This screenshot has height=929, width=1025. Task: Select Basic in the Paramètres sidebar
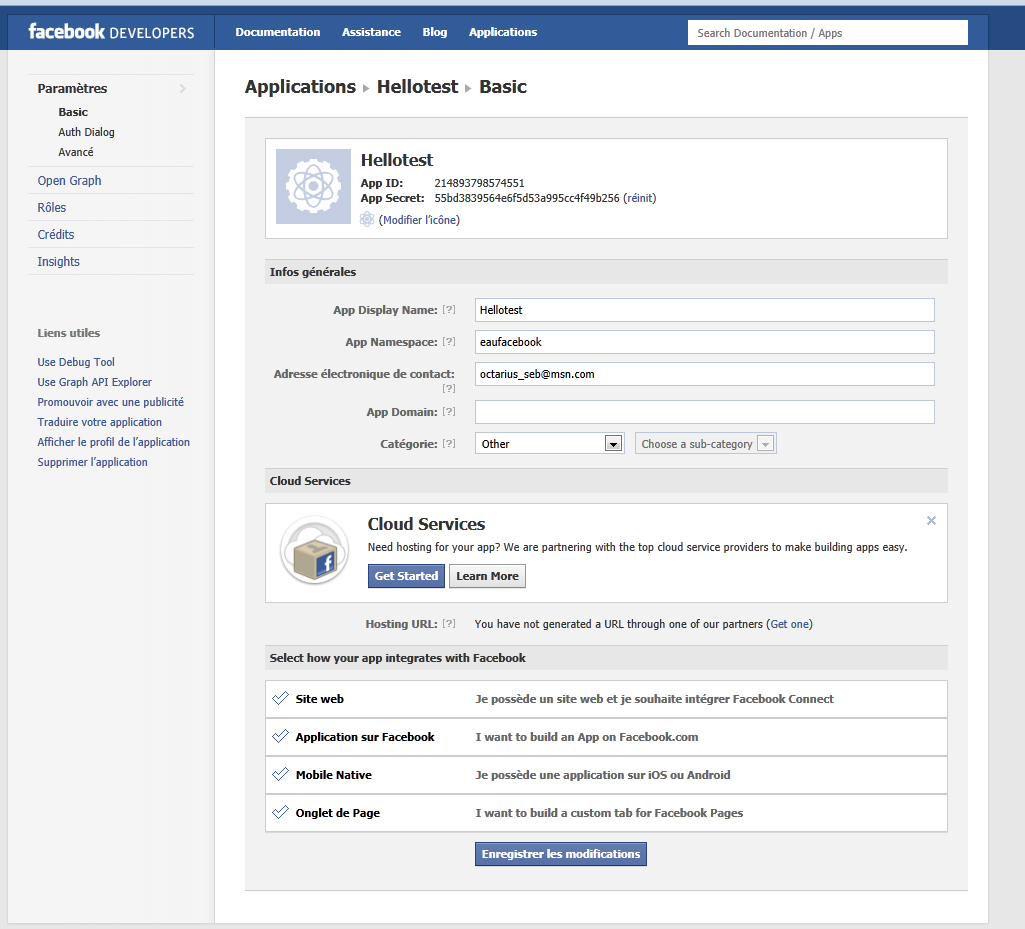click(73, 112)
